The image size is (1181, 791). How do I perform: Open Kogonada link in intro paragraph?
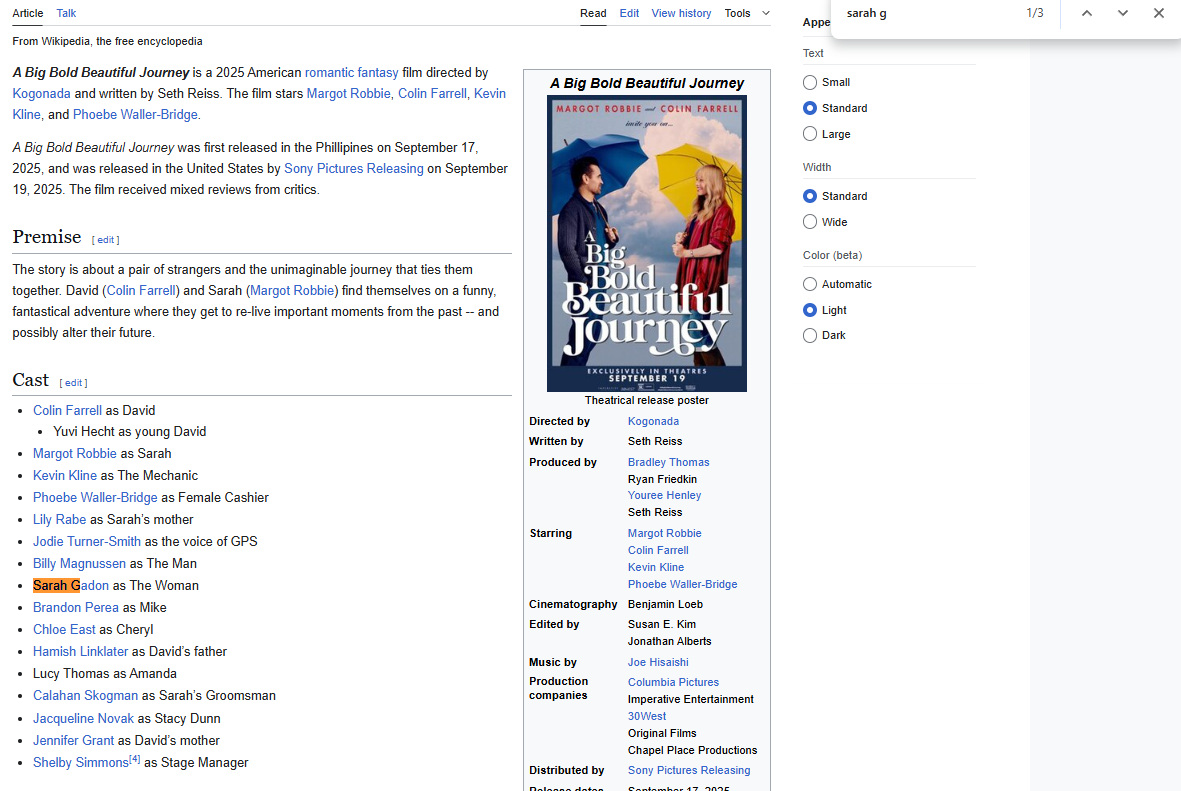pos(41,93)
